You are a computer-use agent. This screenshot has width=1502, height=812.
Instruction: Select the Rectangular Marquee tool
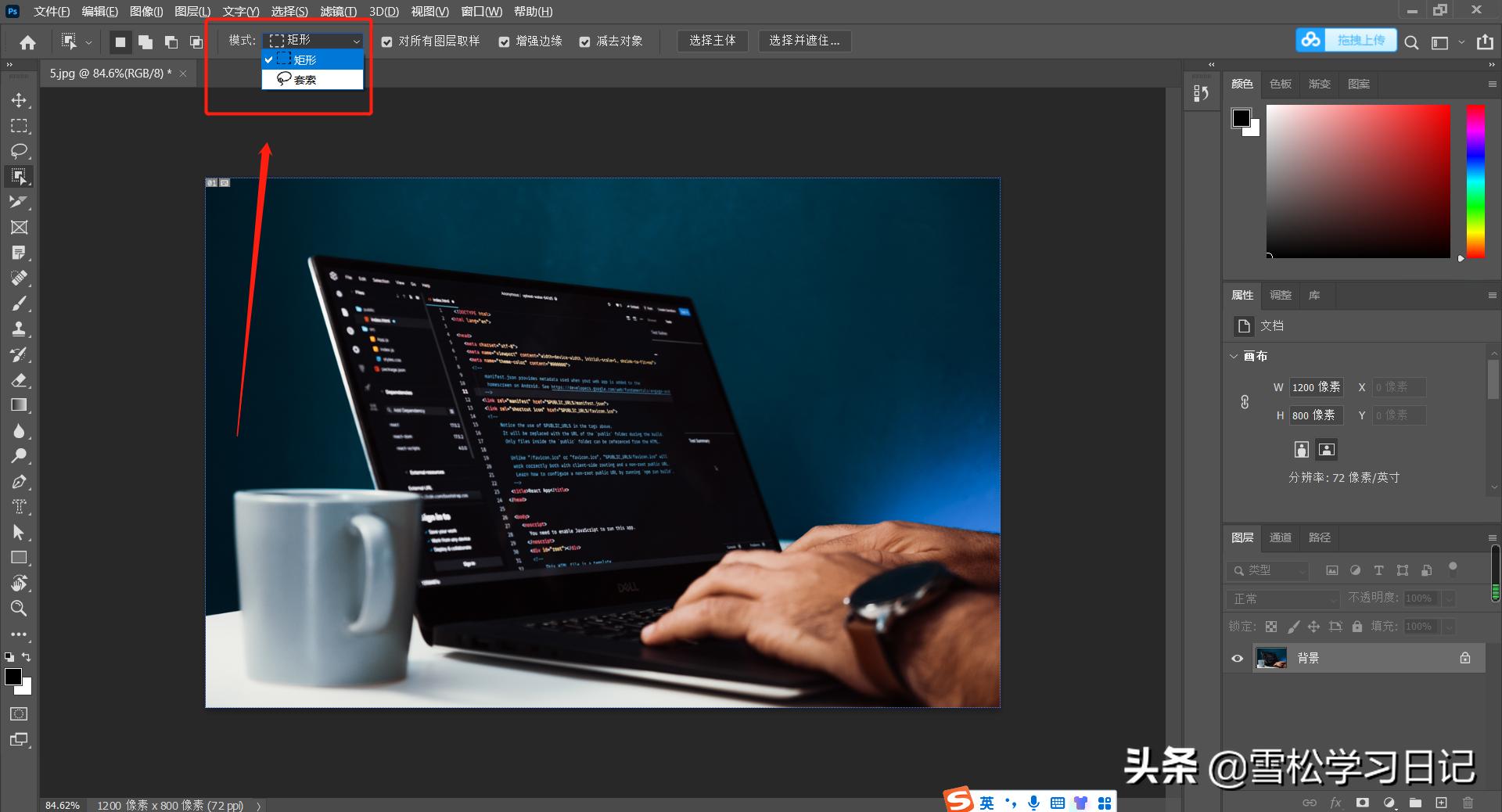[x=19, y=125]
